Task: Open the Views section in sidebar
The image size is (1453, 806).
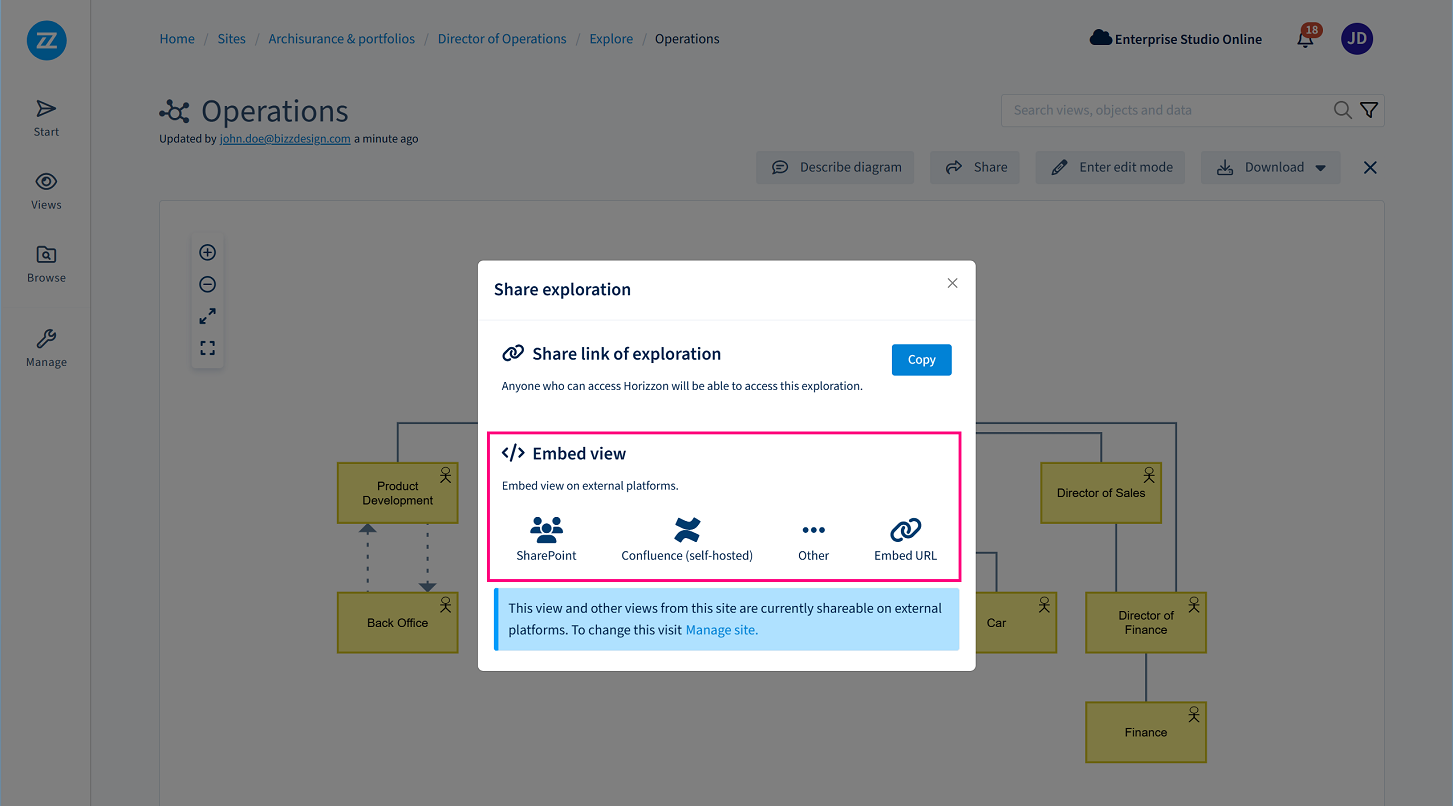Action: pyautogui.click(x=46, y=191)
